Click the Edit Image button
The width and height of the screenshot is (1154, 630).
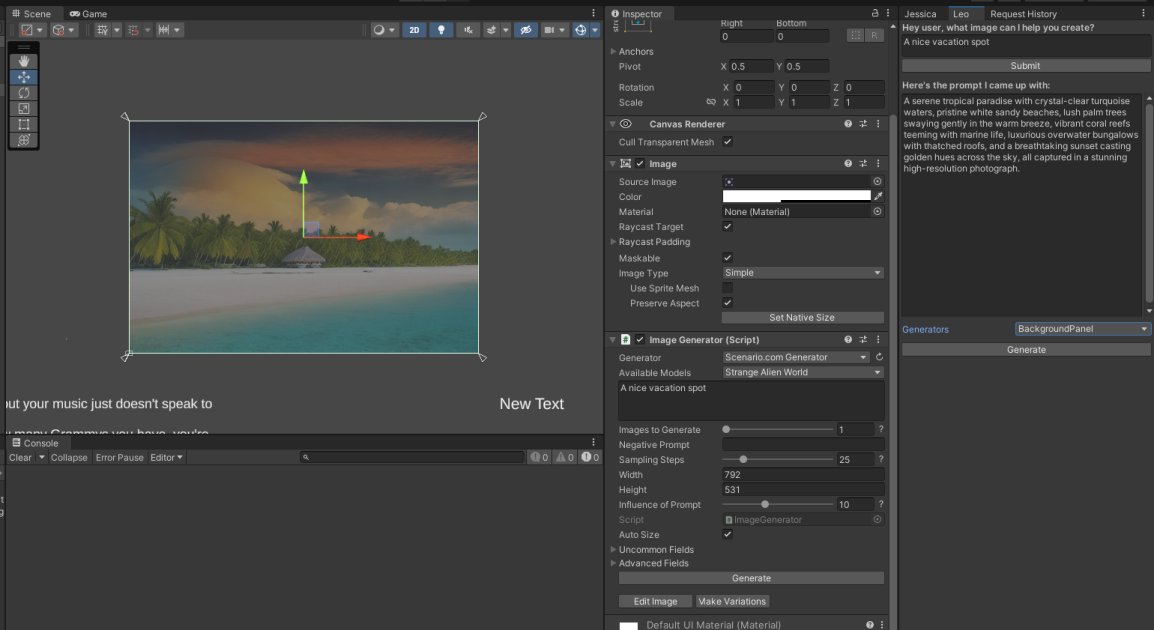(x=655, y=601)
